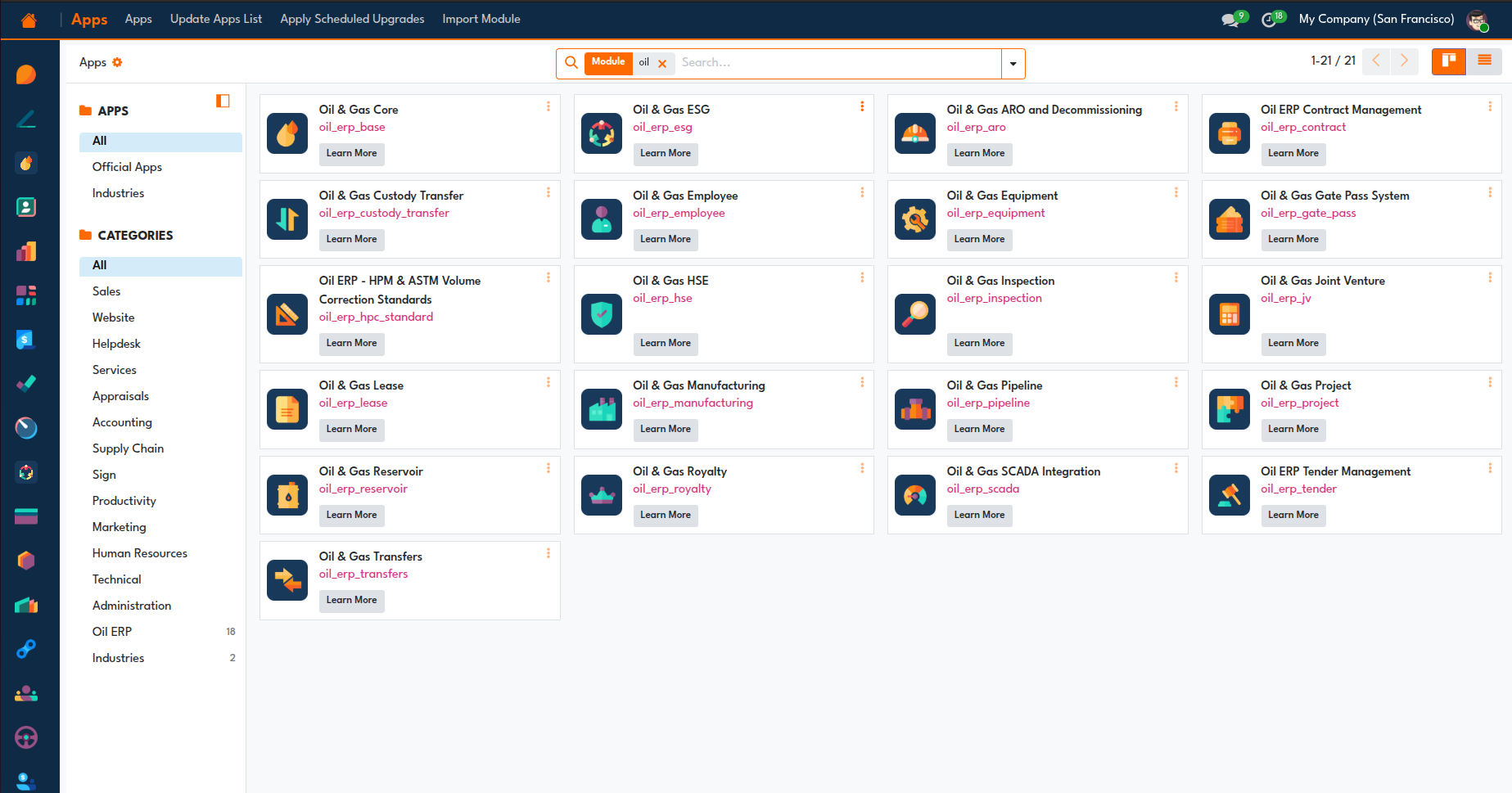
Task: Click the search input field
Action: point(839,63)
